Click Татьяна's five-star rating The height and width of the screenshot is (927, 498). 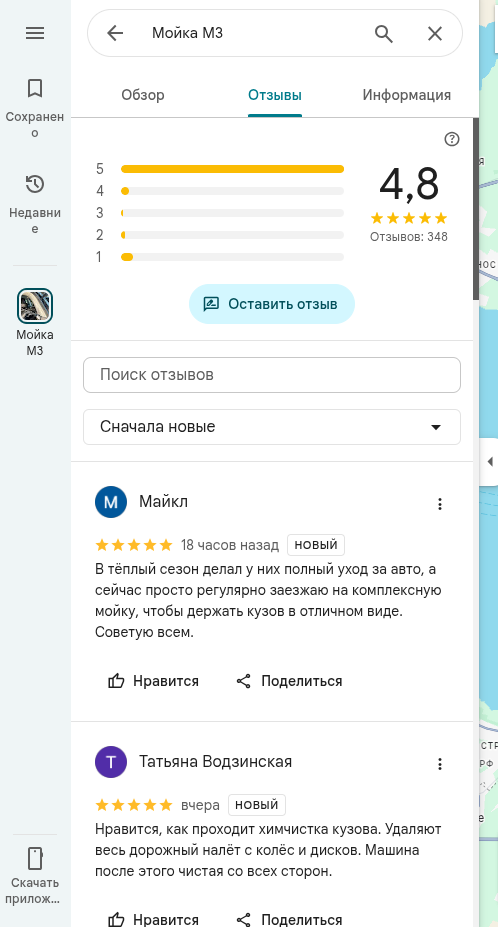tap(134, 805)
